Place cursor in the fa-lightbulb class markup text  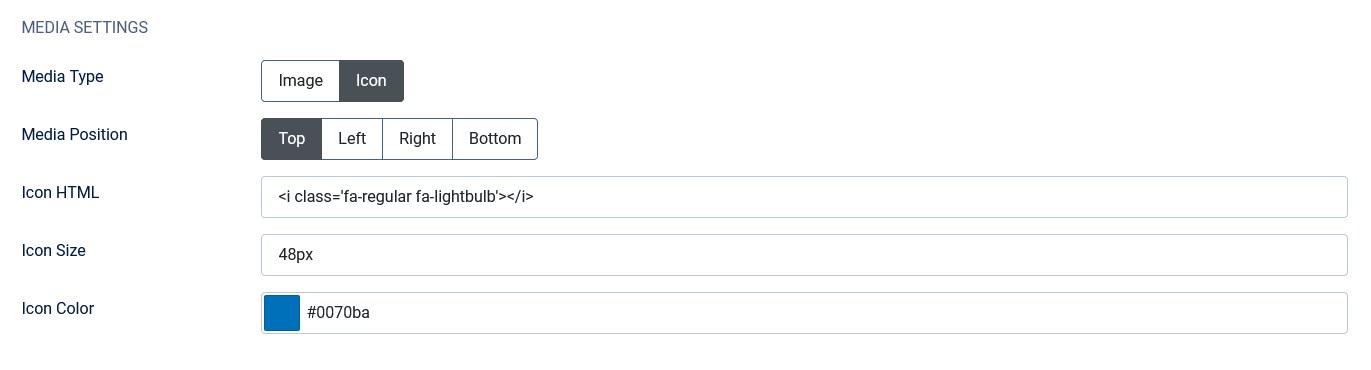(x=406, y=197)
